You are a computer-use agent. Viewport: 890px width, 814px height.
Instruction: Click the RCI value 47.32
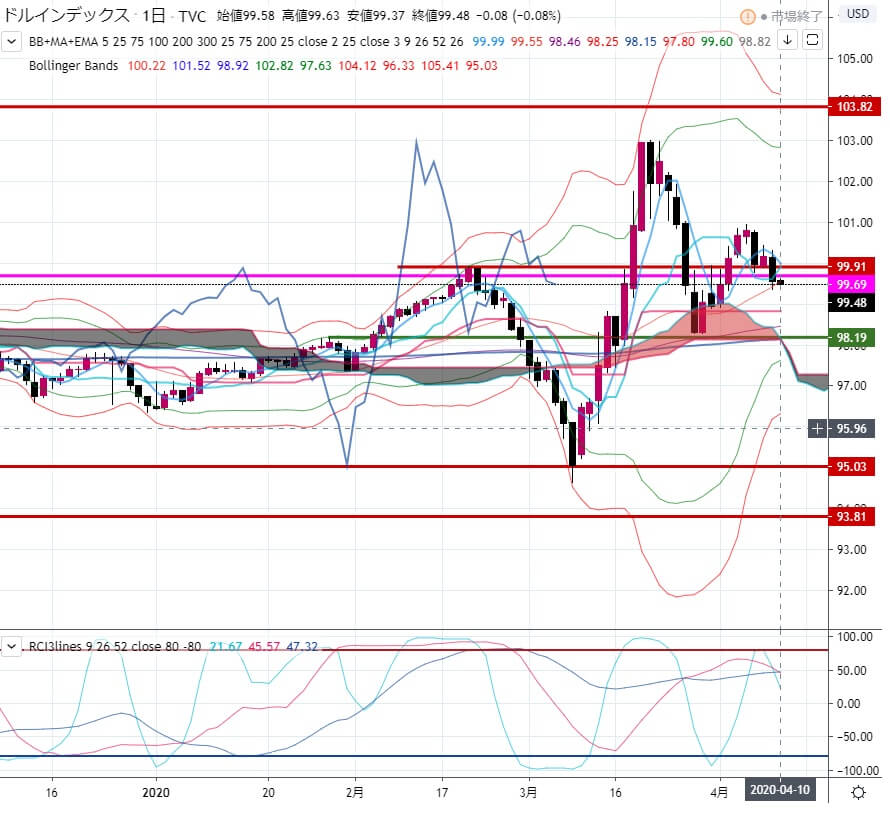tap(302, 647)
